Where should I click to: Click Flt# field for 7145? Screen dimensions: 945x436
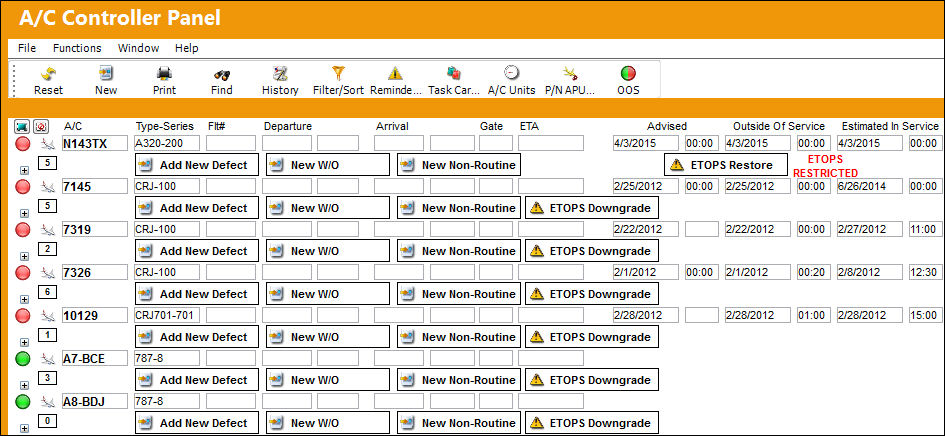coord(231,186)
